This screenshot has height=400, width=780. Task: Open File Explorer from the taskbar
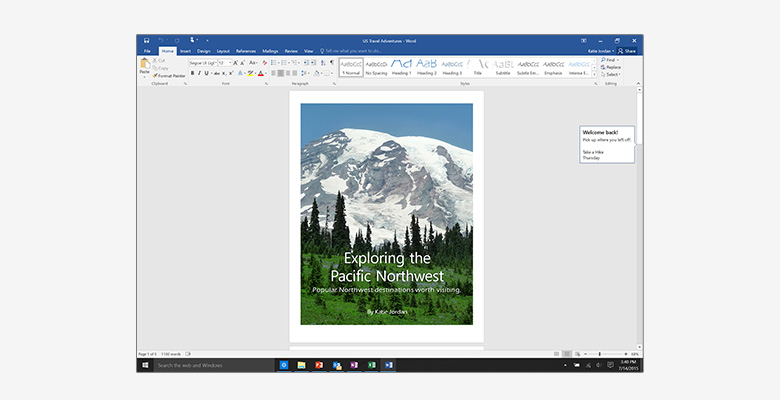[x=301, y=366]
